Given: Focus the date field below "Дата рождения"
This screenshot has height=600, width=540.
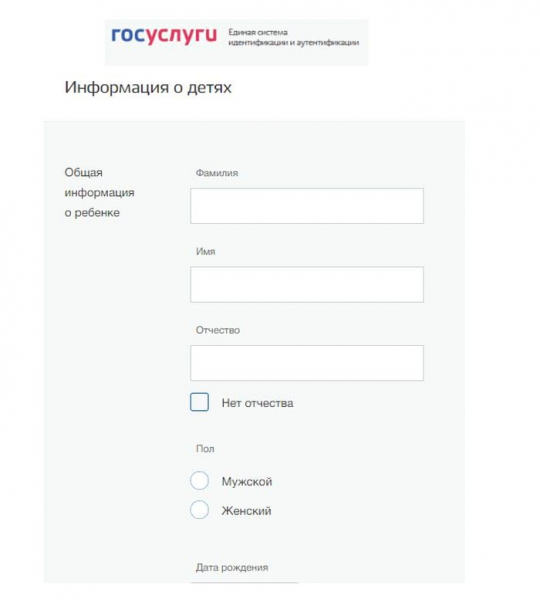Looking at the screenshot, I should tap(244, 583).
